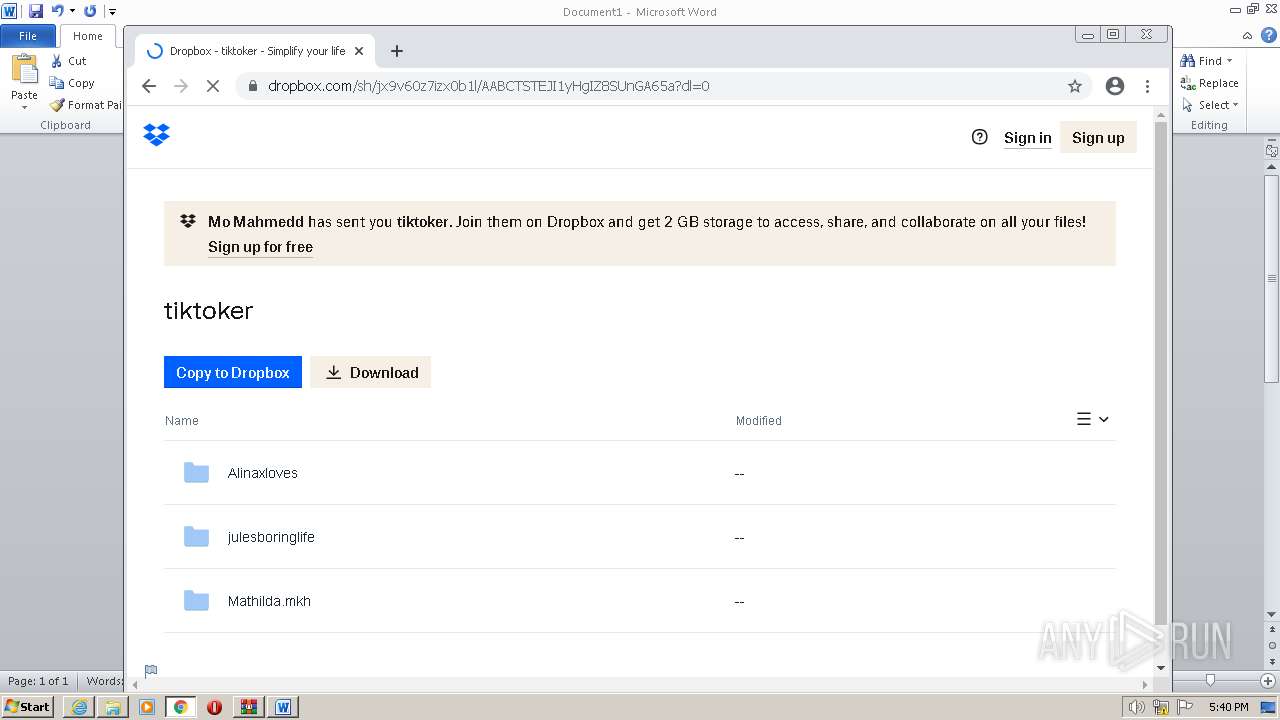
Task: Click the Chrome icon in the taskbar
Action: coord(181,707)
